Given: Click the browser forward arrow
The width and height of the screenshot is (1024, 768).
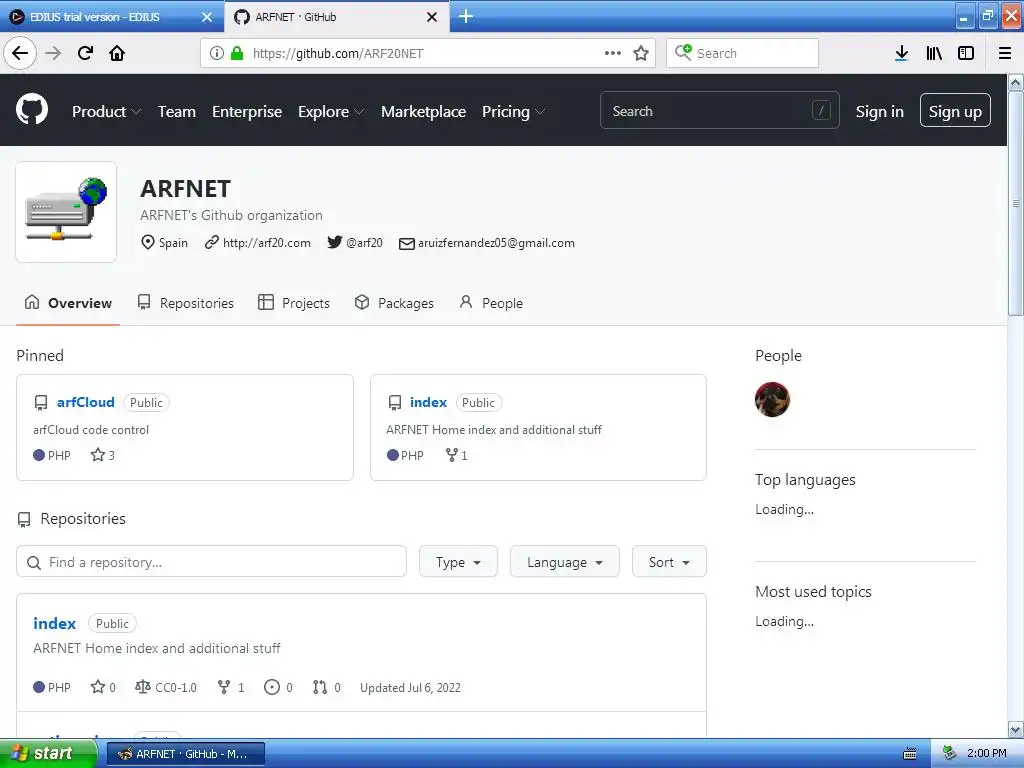Looking at the screenshot, I should 53,53.
